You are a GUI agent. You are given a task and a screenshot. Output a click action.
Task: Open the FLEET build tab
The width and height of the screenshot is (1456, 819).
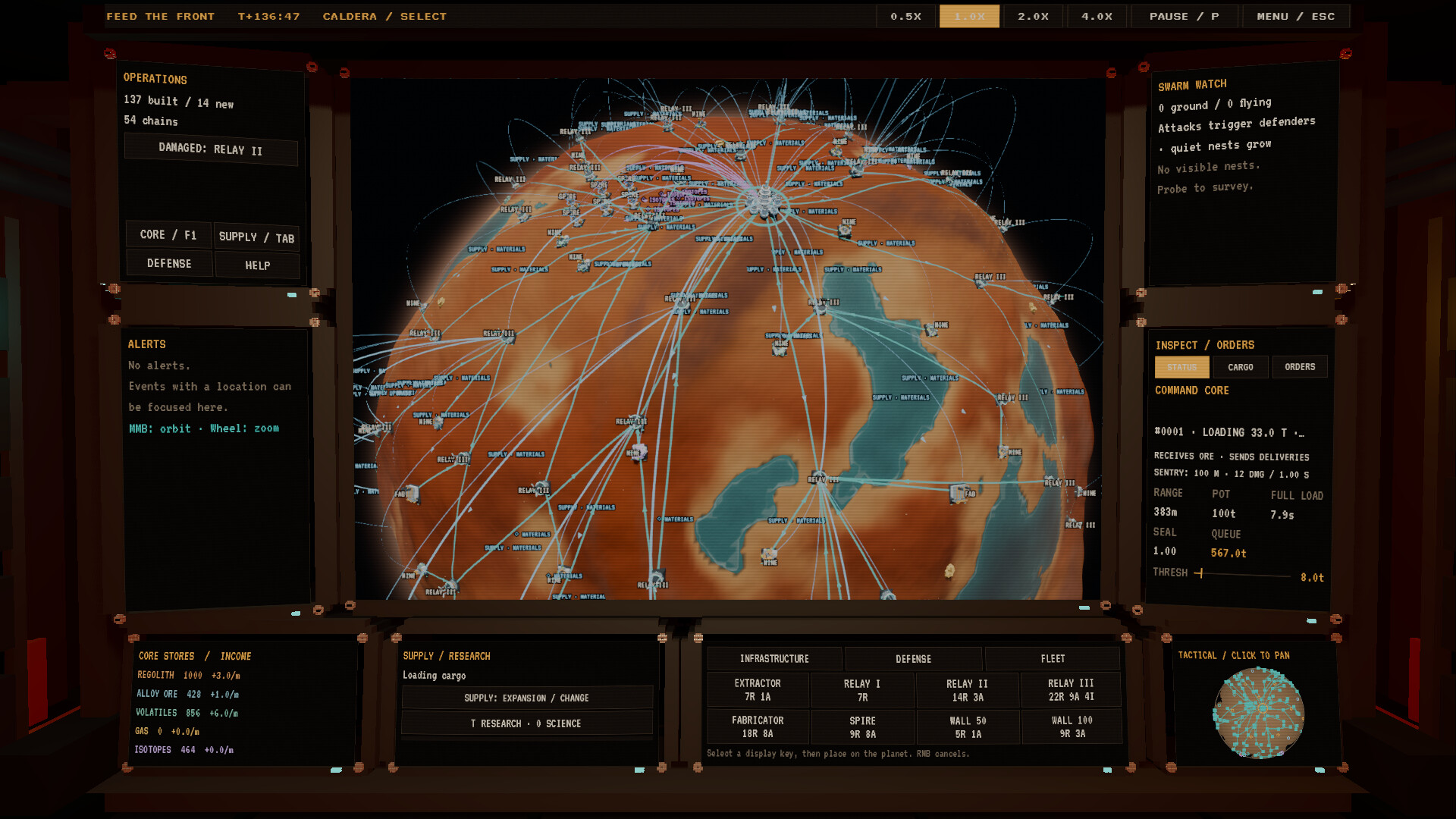point(1053,659)
